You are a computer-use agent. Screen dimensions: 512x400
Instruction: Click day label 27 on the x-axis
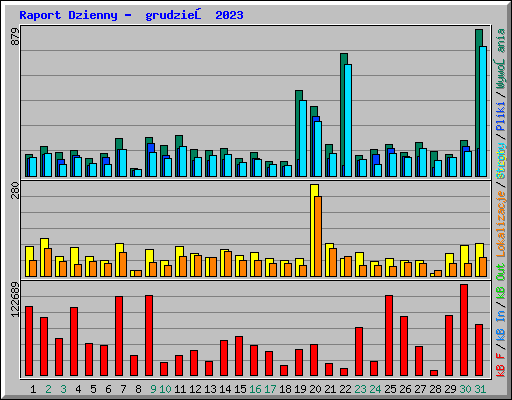click(420, 389)
